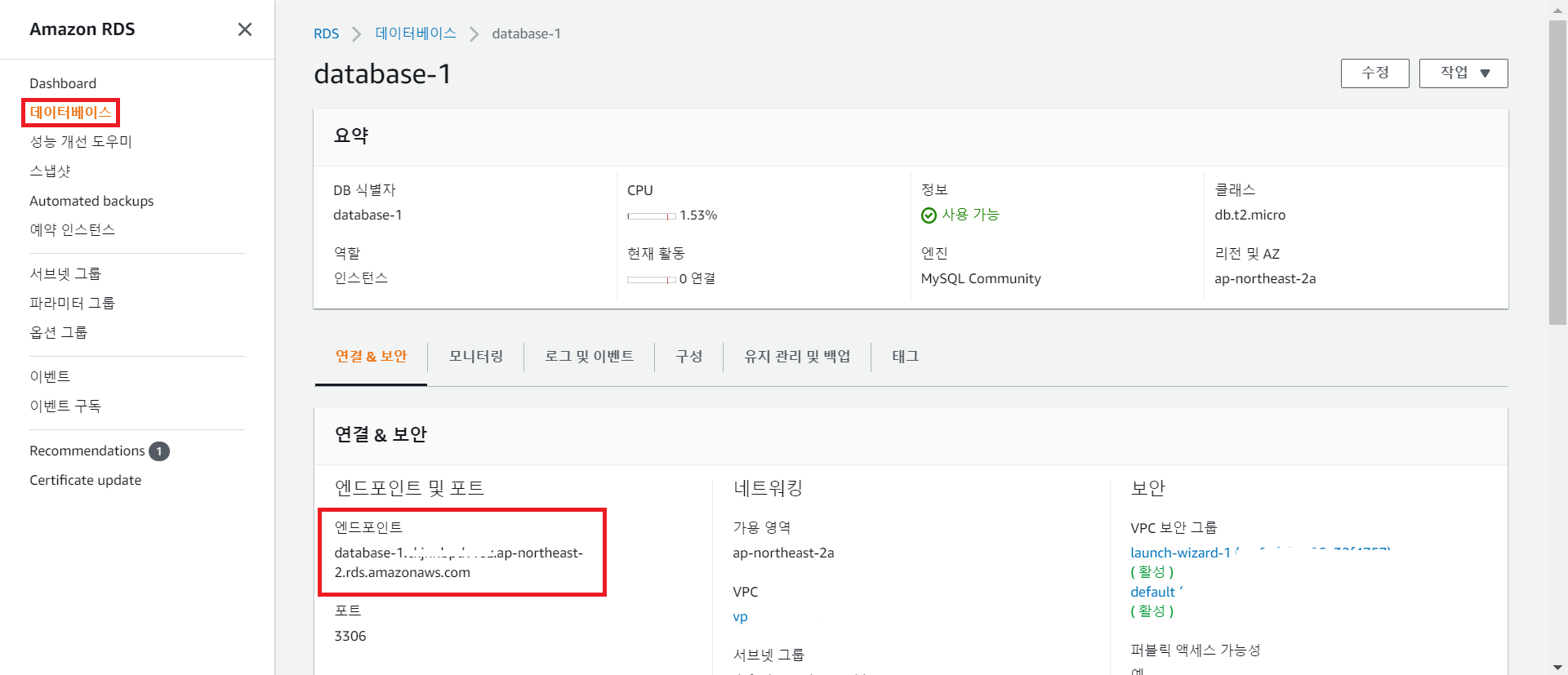This screenshot has width=1568, height=675.
Task: Switch to the 모니터링 tab
Action: pos(476,357)
